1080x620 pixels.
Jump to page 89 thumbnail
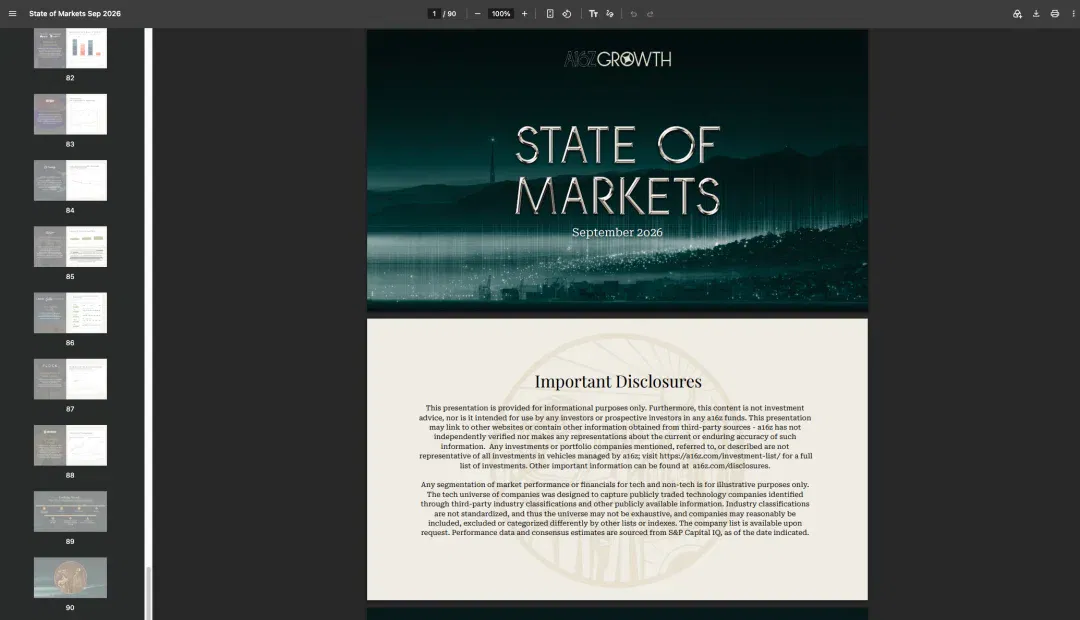(x=70, y=511)
